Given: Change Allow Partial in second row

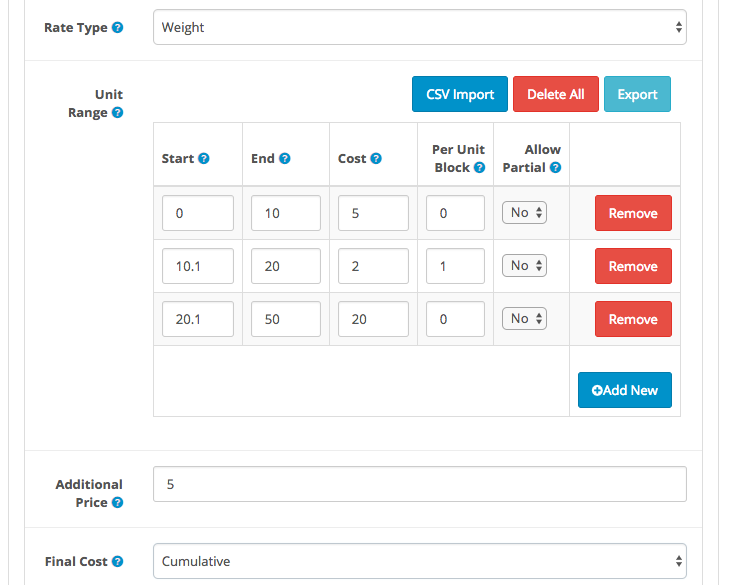Looking at the screenshot, I should click(x=524, y=266).
